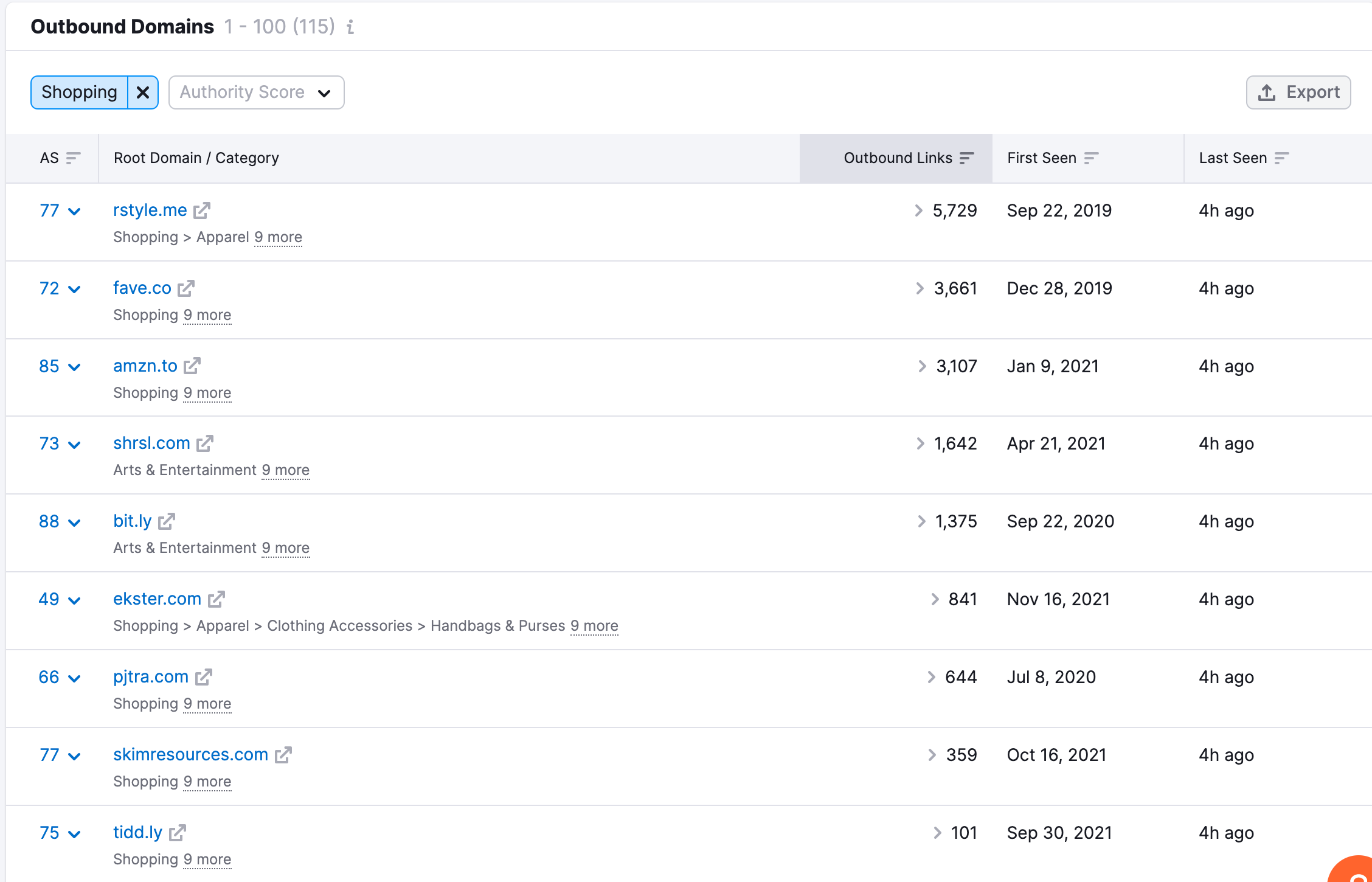Open rstyle.me domain link
Image resolution: width=1372 pixels, height=882 pixels.
click(150, 210)
